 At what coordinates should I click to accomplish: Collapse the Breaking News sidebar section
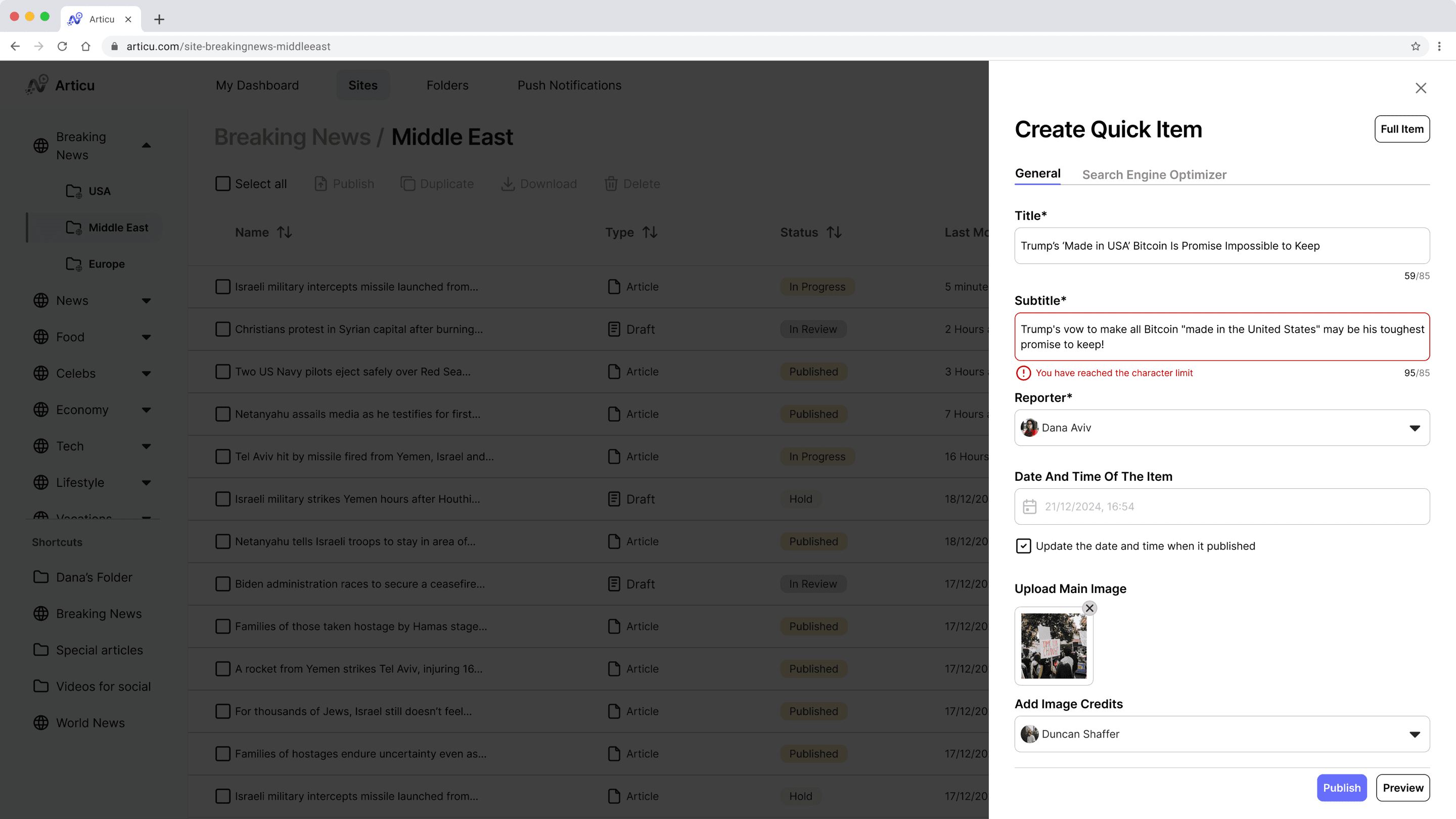(147, 146)
